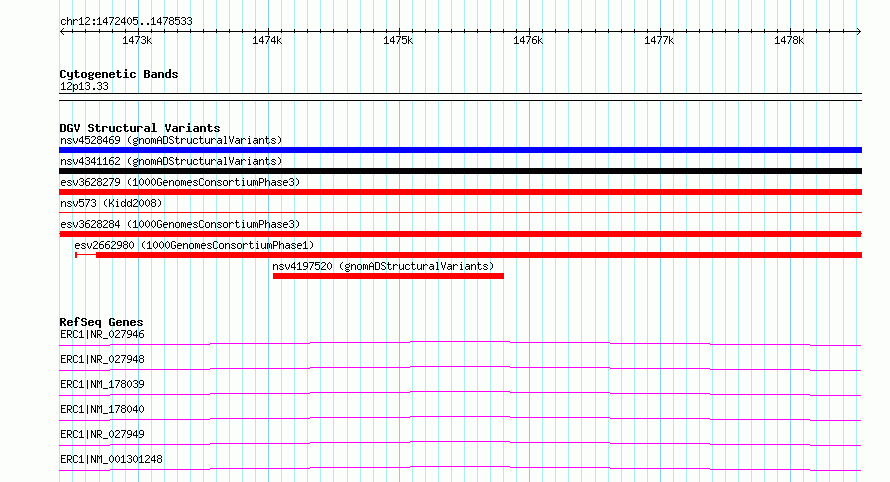Click the nsv4341162 variant label
890x482 pixels.
point(171,161)
